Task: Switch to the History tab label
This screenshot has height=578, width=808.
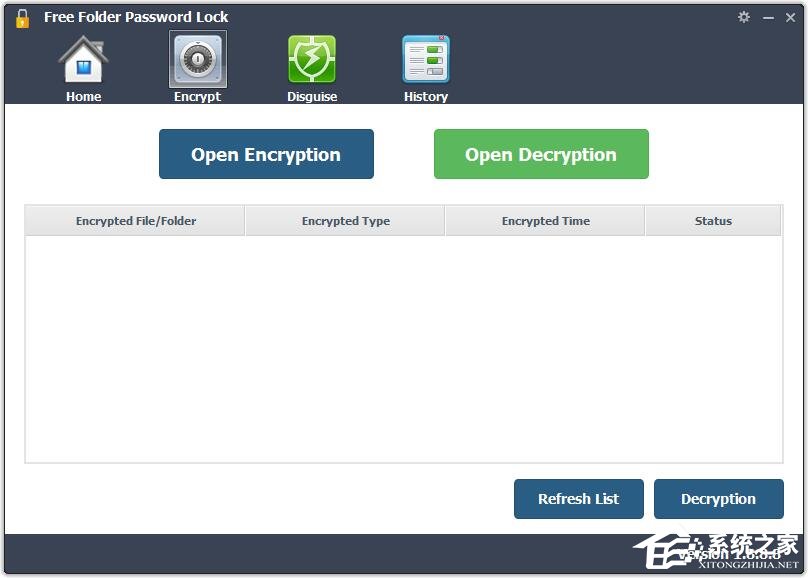Action: pos(426,96)
